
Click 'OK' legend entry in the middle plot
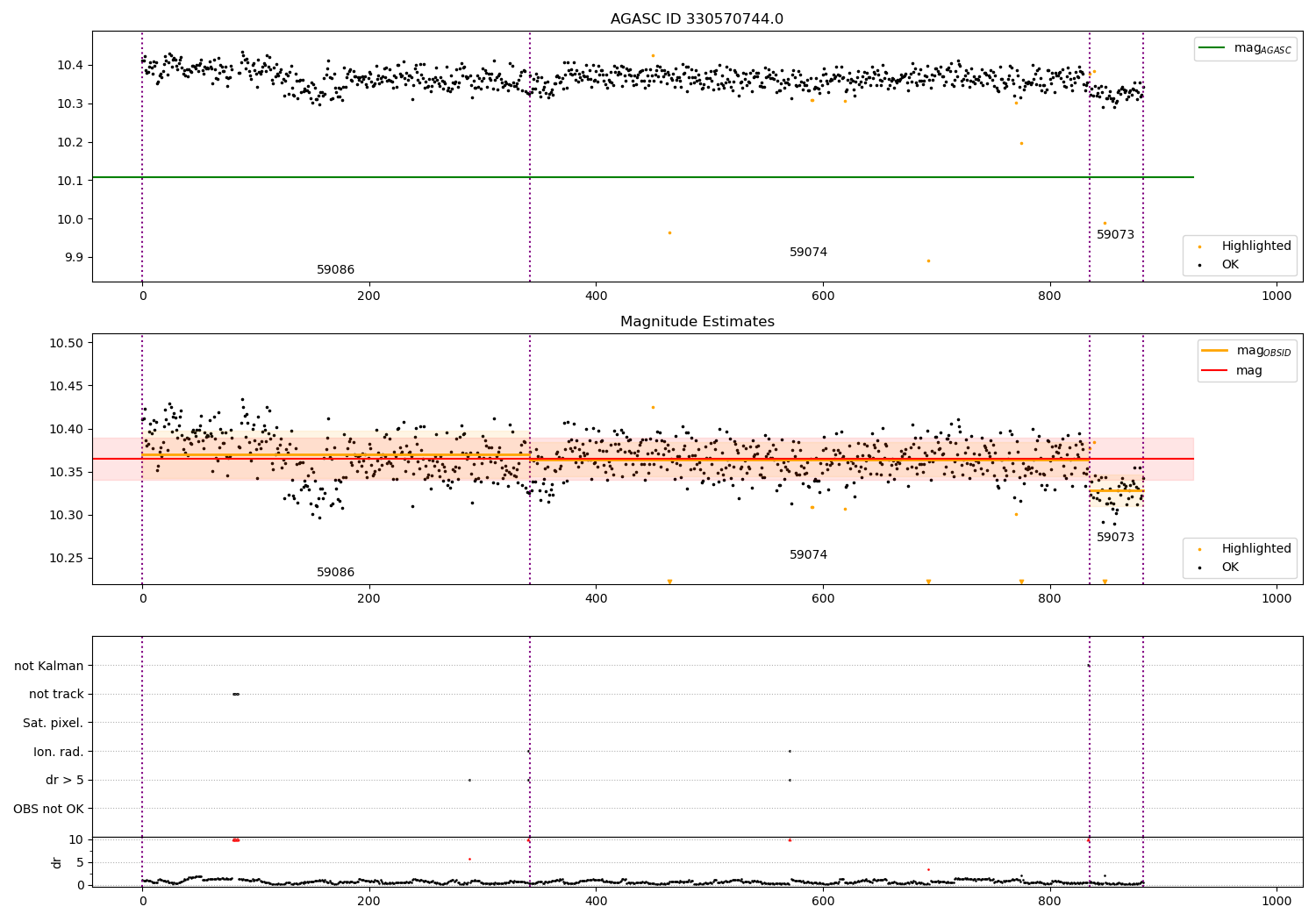(x=1219, y=567)
